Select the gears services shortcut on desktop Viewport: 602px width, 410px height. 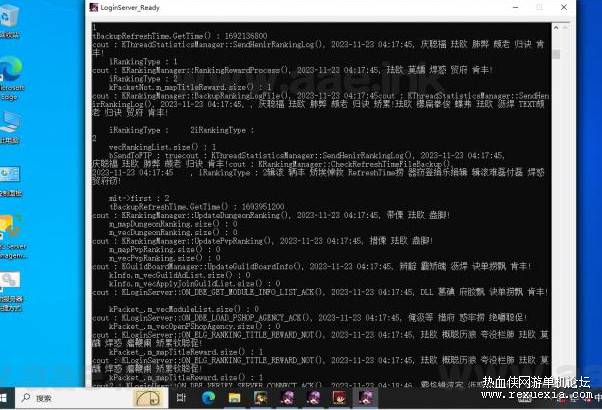click(11, 290)
